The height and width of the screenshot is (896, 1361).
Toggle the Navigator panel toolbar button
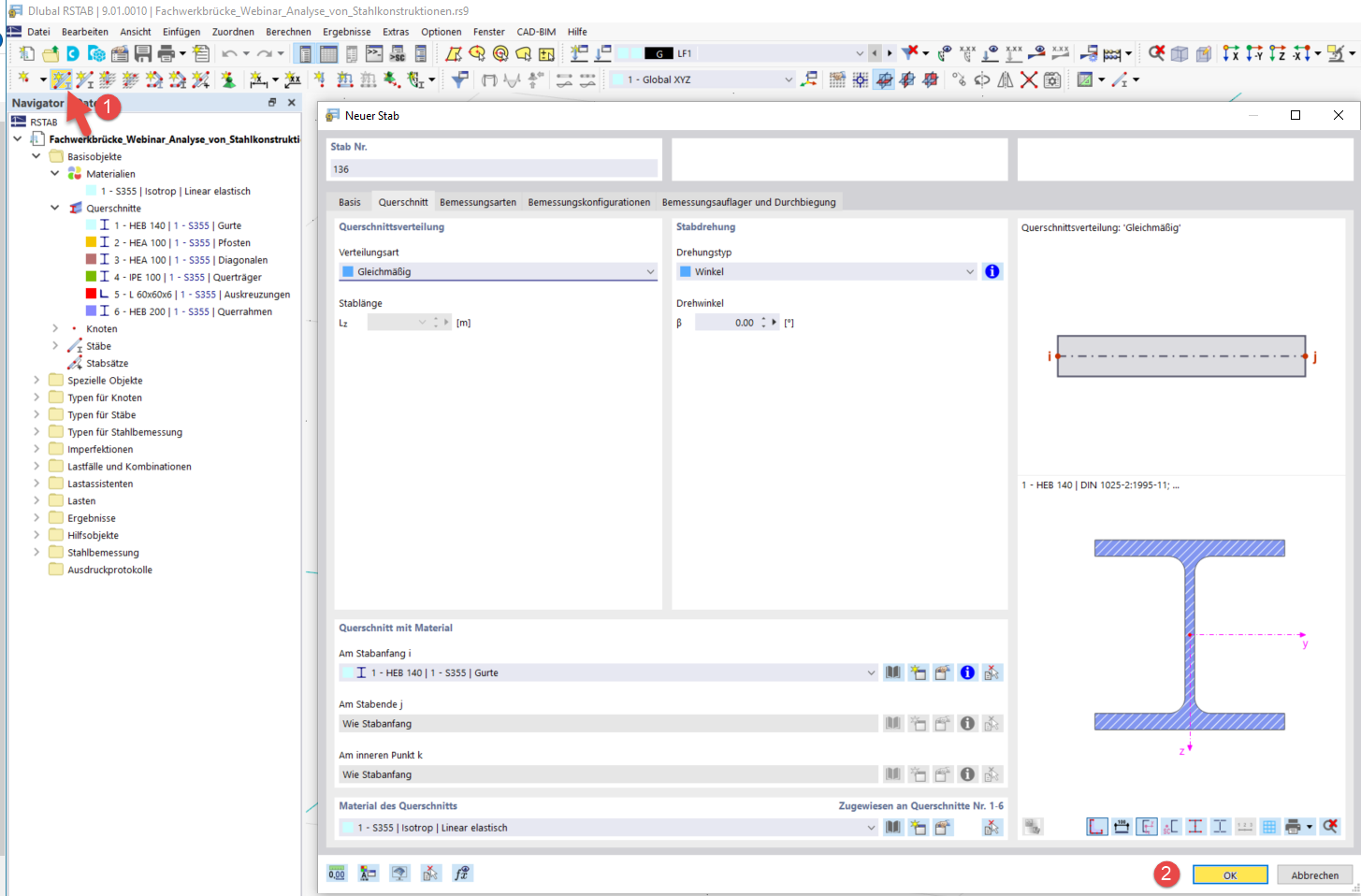pyautogui.click(x=305, y=53)
